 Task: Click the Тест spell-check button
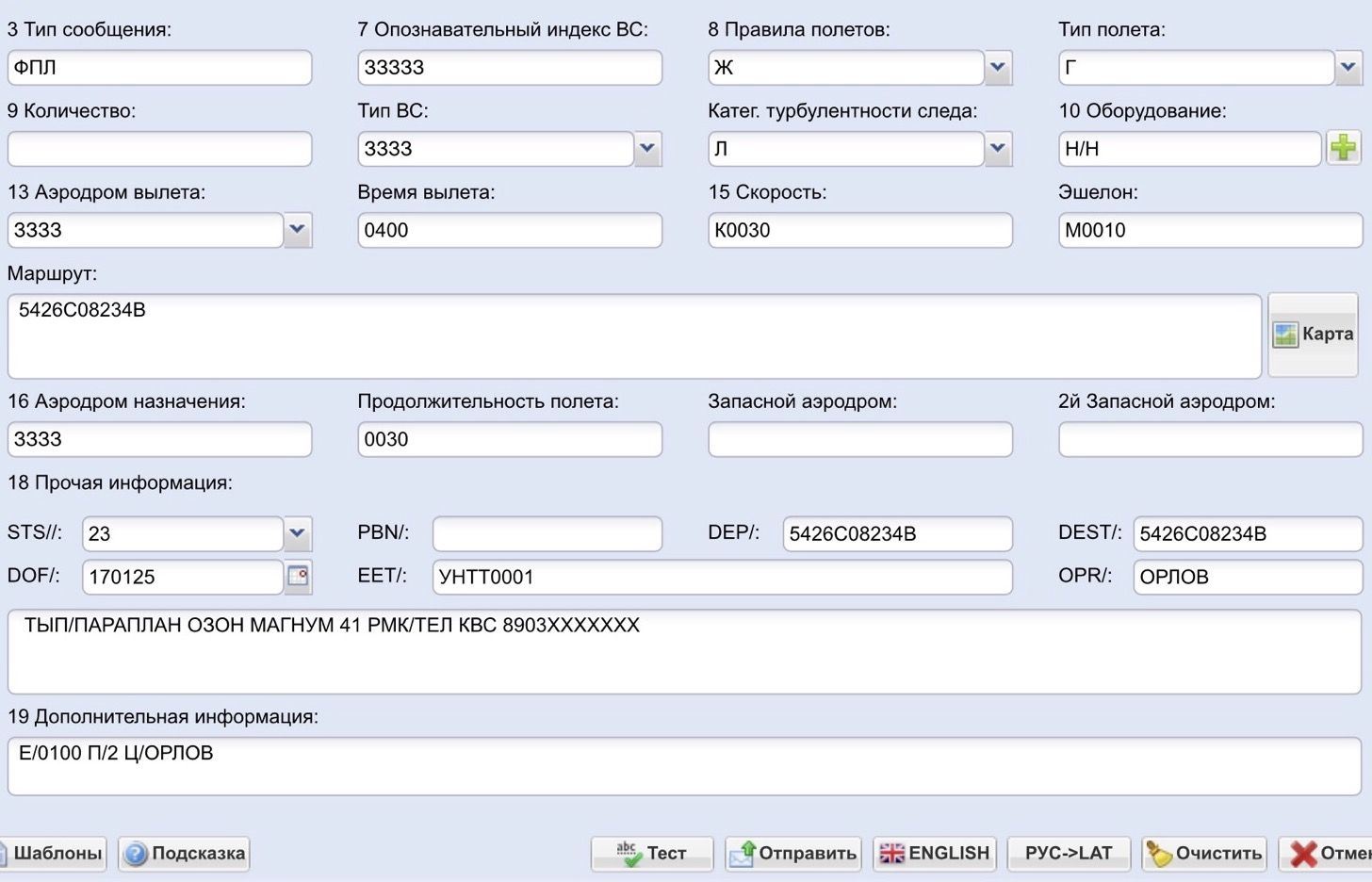point(652,853)
